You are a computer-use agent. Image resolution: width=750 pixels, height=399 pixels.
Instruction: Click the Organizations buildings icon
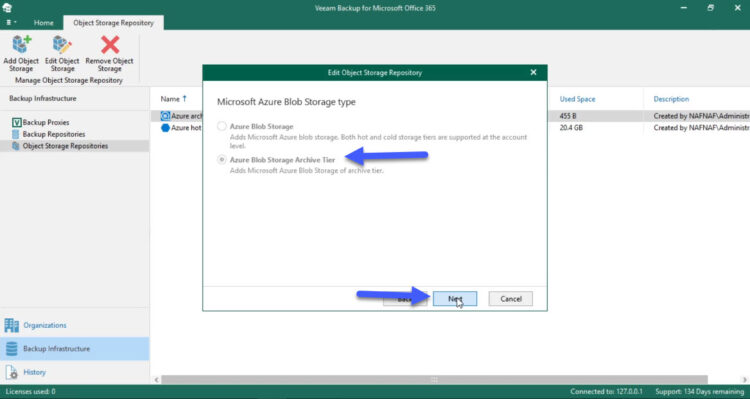11,325
